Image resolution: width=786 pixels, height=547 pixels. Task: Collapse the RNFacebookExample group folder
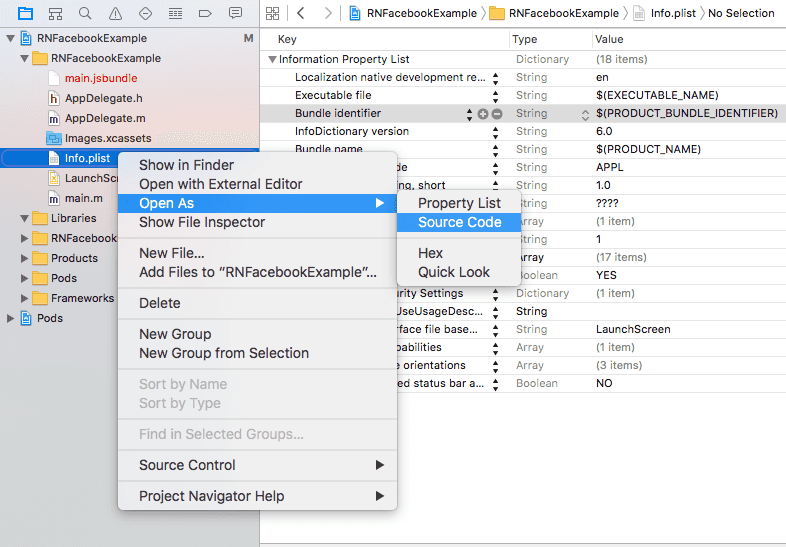[24, 58]
